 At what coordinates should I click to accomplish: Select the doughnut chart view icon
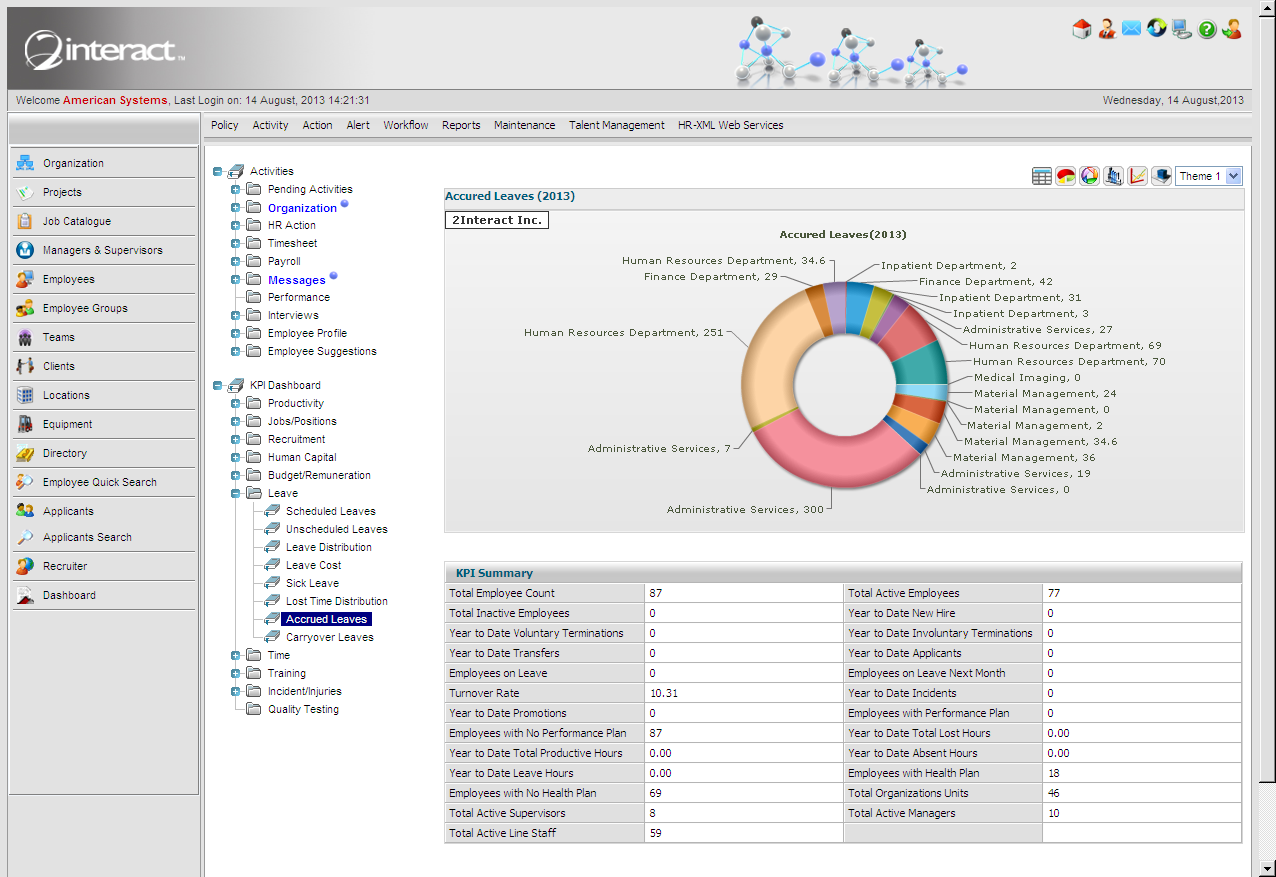(x=1090, y=176)
